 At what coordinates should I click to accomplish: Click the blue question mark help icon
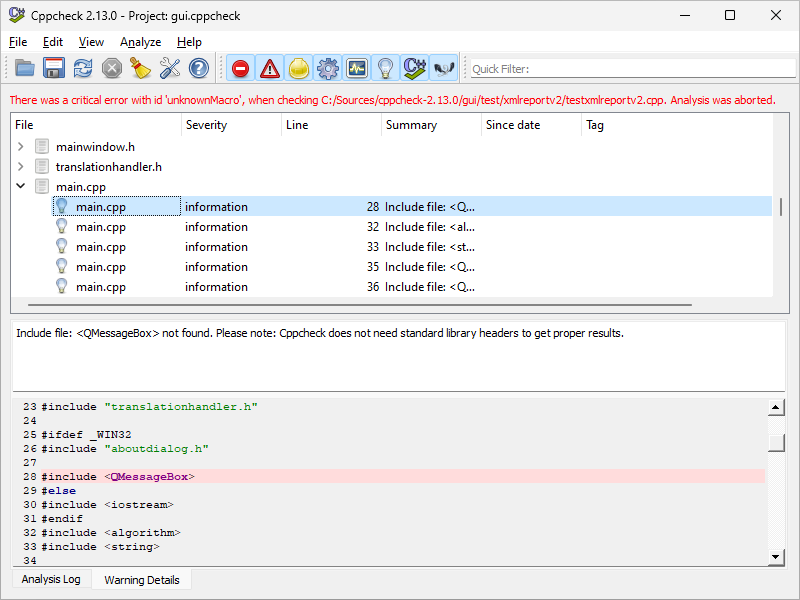[199, 68]
